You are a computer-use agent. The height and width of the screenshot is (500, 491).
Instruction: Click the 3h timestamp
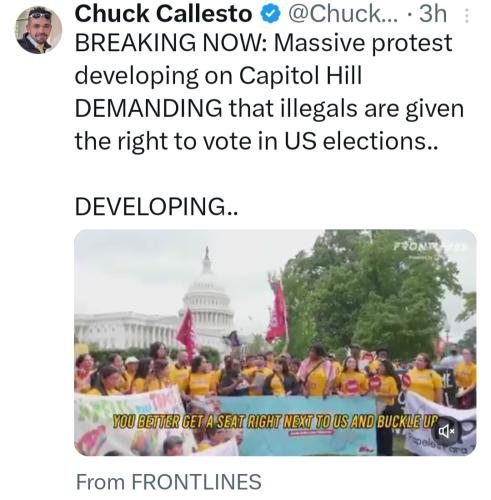[x=433, y=14]
